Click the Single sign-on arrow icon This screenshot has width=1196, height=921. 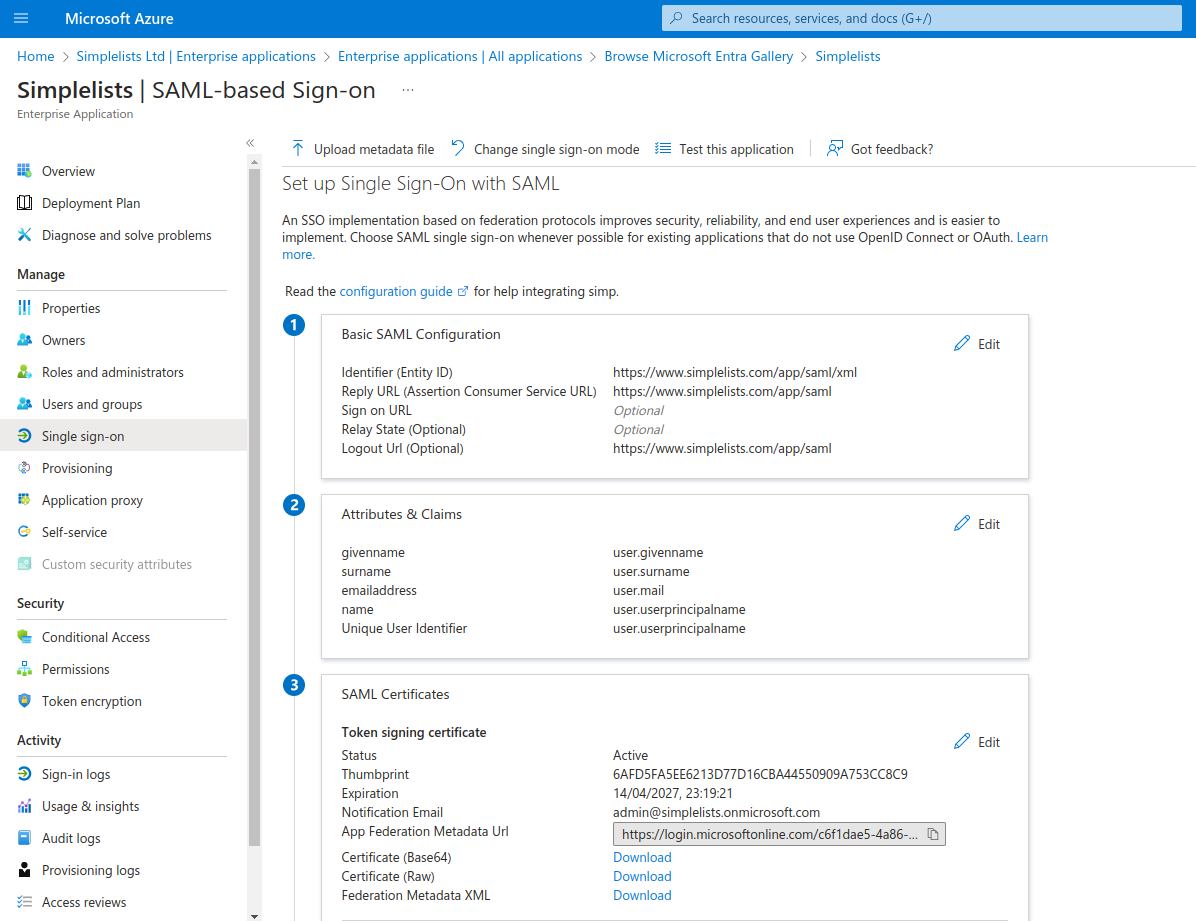pyautogui.click(x=24, y=436)
